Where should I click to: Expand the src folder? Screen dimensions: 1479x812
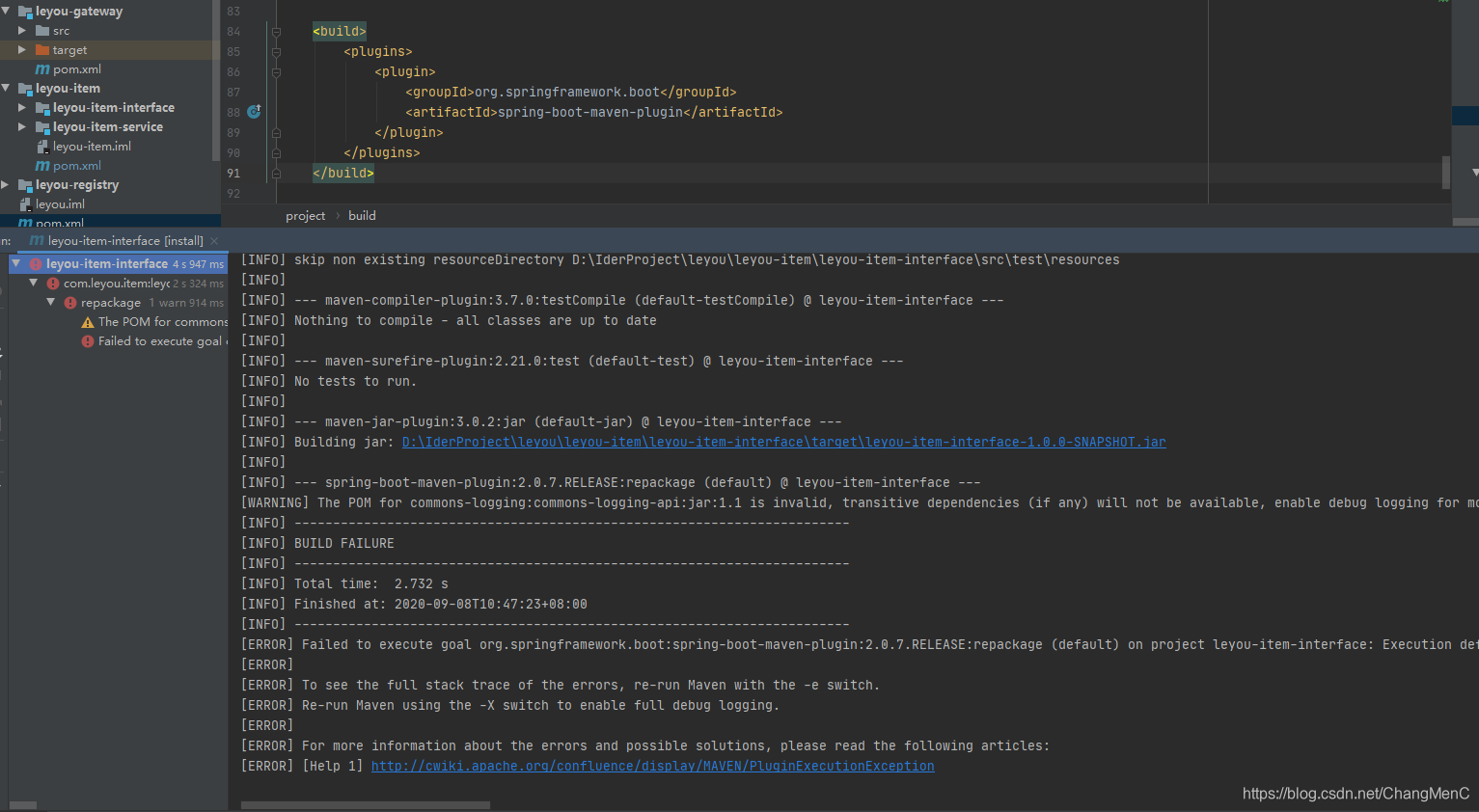pyautogui.click(x=22, y=31)
